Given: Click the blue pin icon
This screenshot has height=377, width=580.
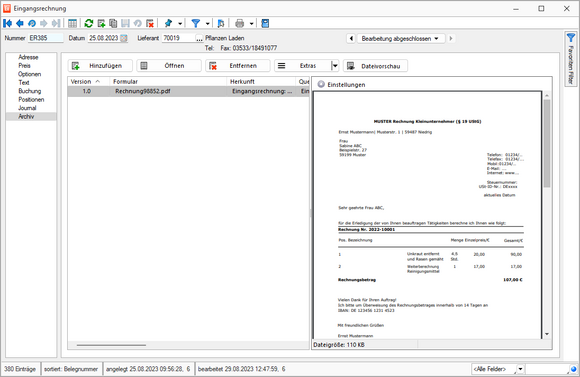Looking at the screenshot, I should pyautogui.click(x=168, y=23).
